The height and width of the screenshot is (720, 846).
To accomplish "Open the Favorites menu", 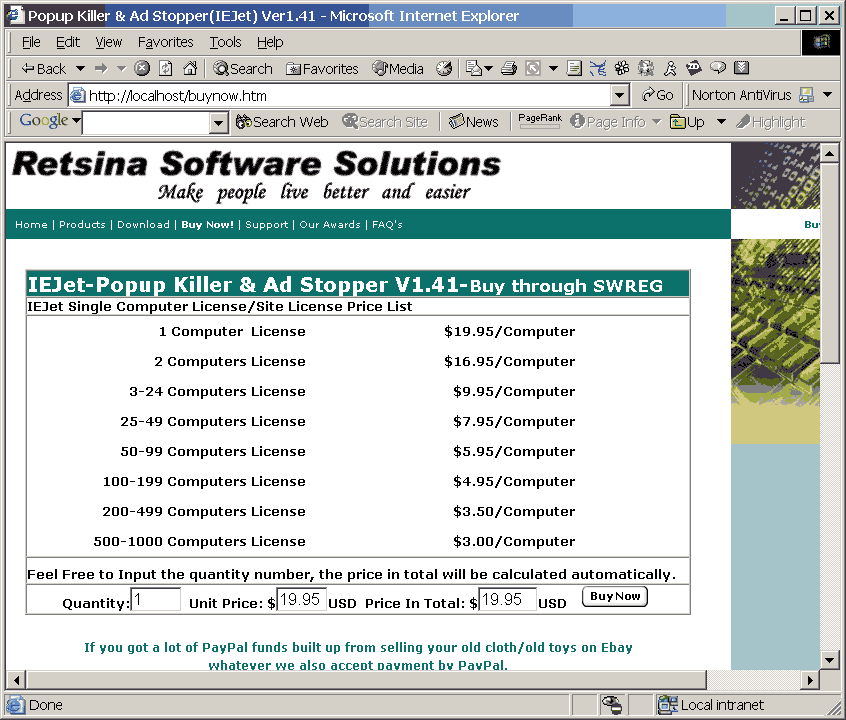I will tap(165, 42).
